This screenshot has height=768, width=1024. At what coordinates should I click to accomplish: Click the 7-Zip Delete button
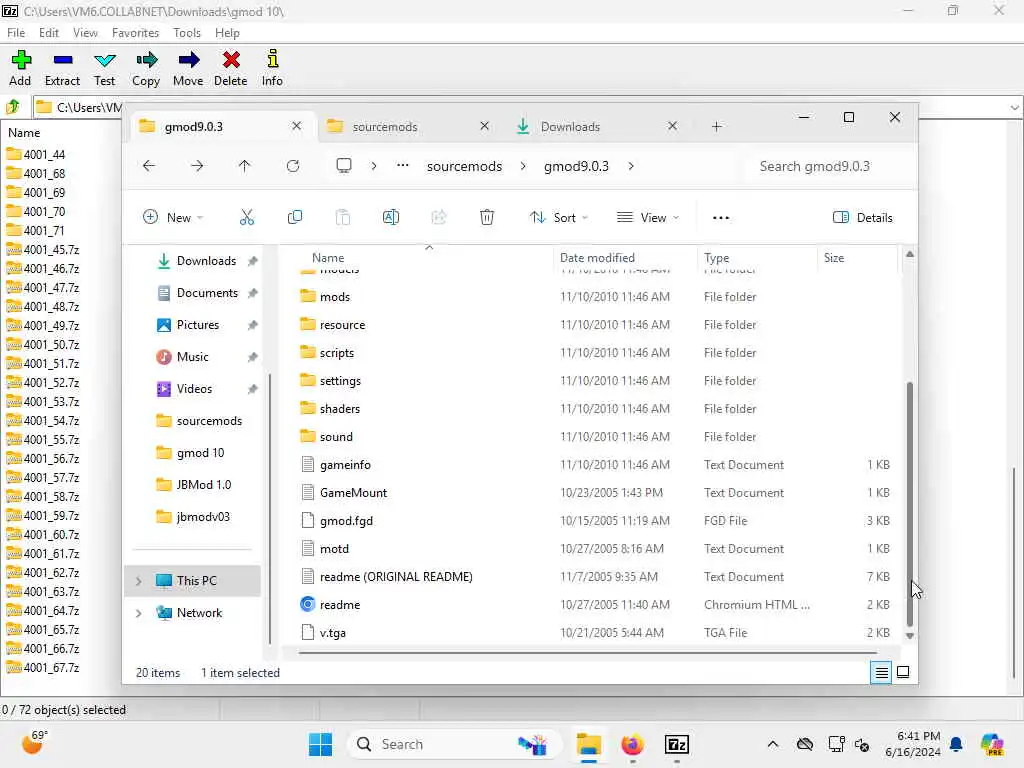tap(231, 68)
